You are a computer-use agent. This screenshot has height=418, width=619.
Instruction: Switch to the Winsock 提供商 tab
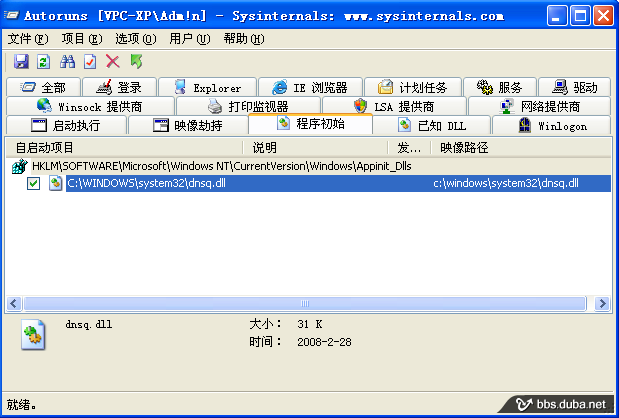point(90,106)
